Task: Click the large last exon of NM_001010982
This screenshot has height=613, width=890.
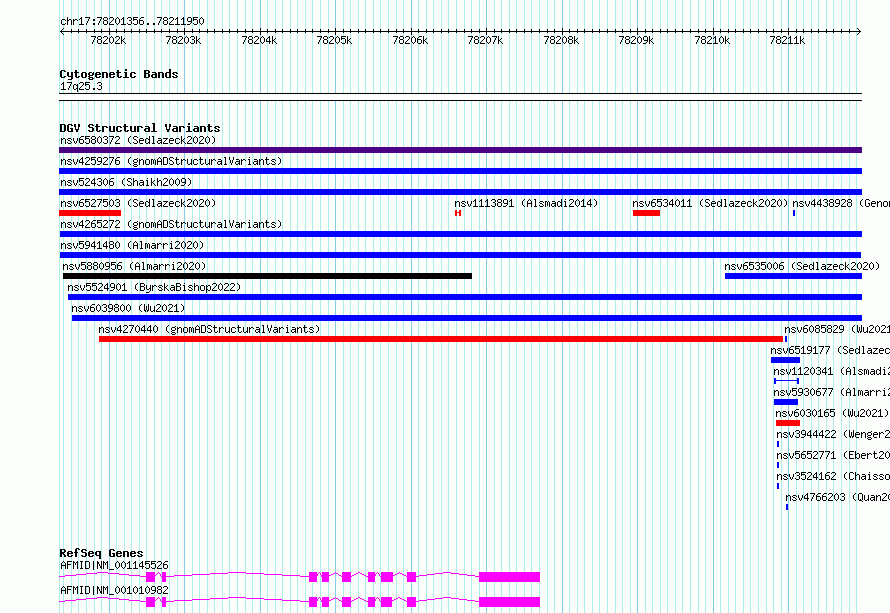Action: click(509, 602)
